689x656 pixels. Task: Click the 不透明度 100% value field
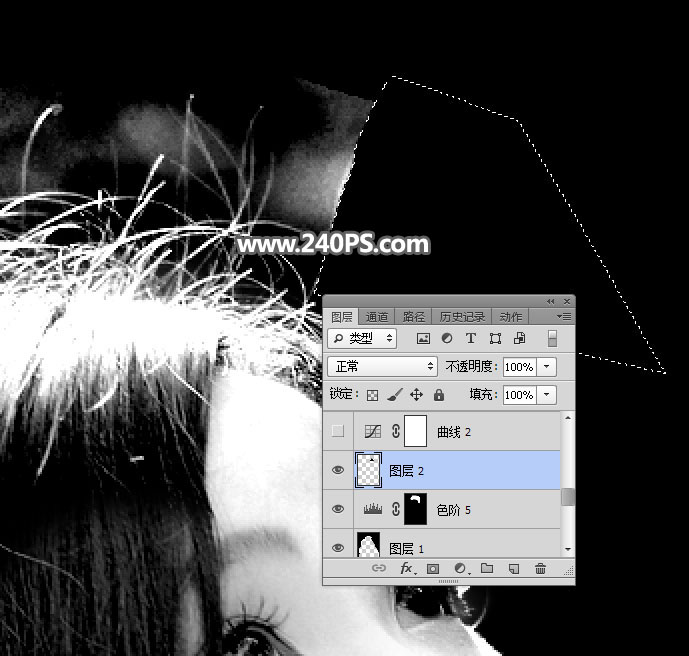click(x=520, y=366)
